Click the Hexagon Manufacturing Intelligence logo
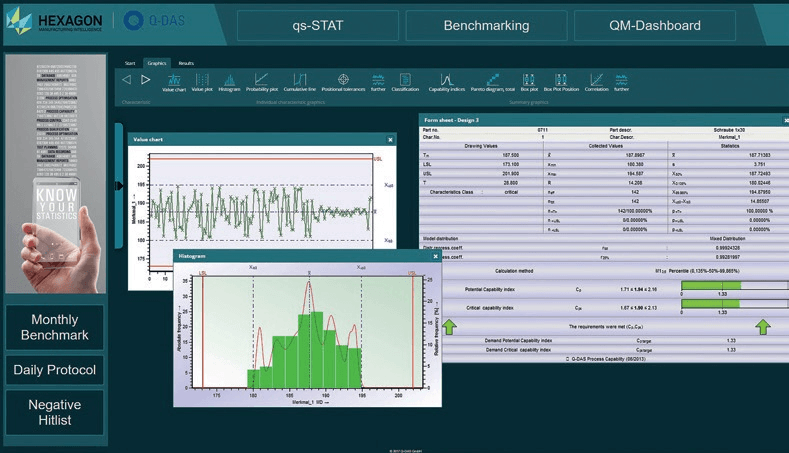789x453 pixels. pos(54,21)
